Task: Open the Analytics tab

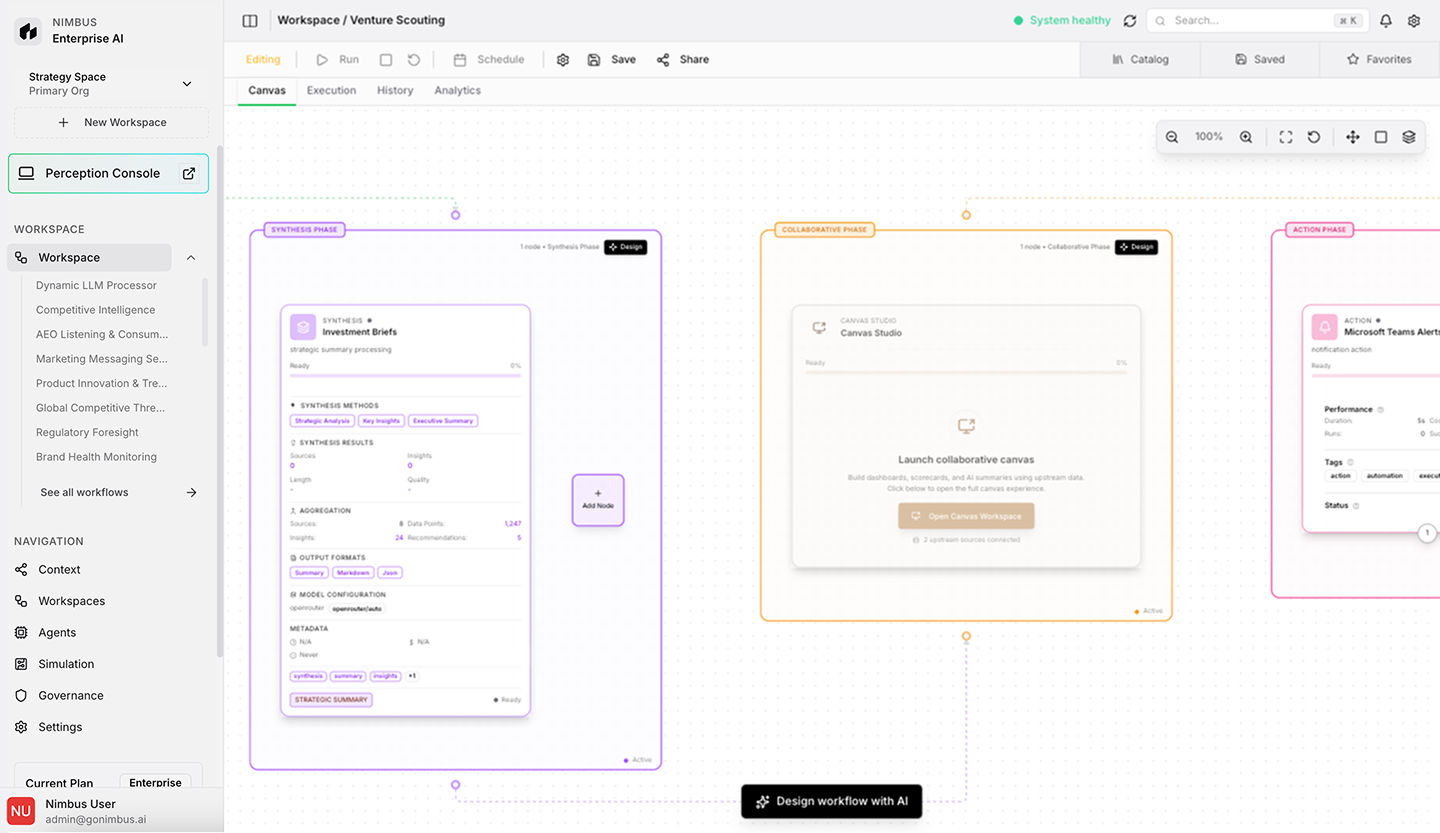Action: tap(457, 90)
